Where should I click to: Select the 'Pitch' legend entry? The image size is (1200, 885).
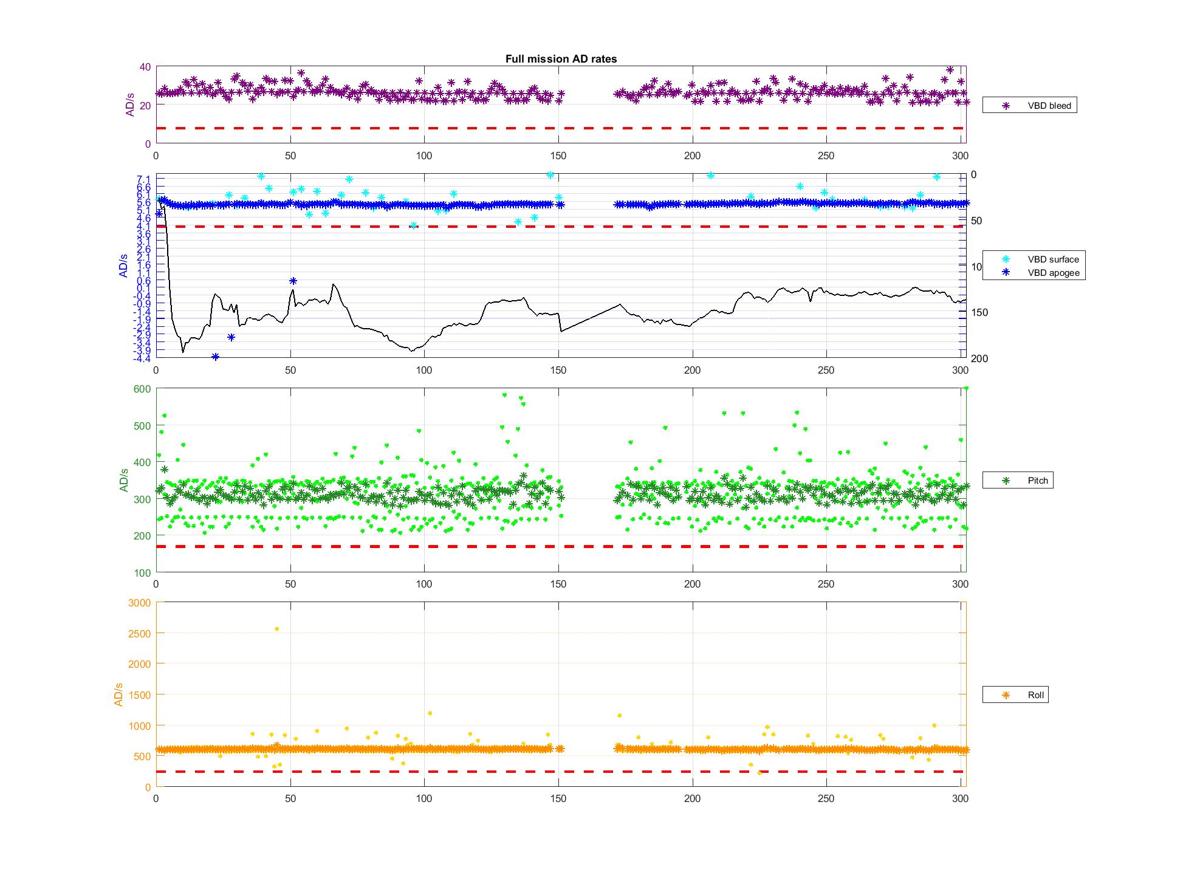[x=1018, y=481]
